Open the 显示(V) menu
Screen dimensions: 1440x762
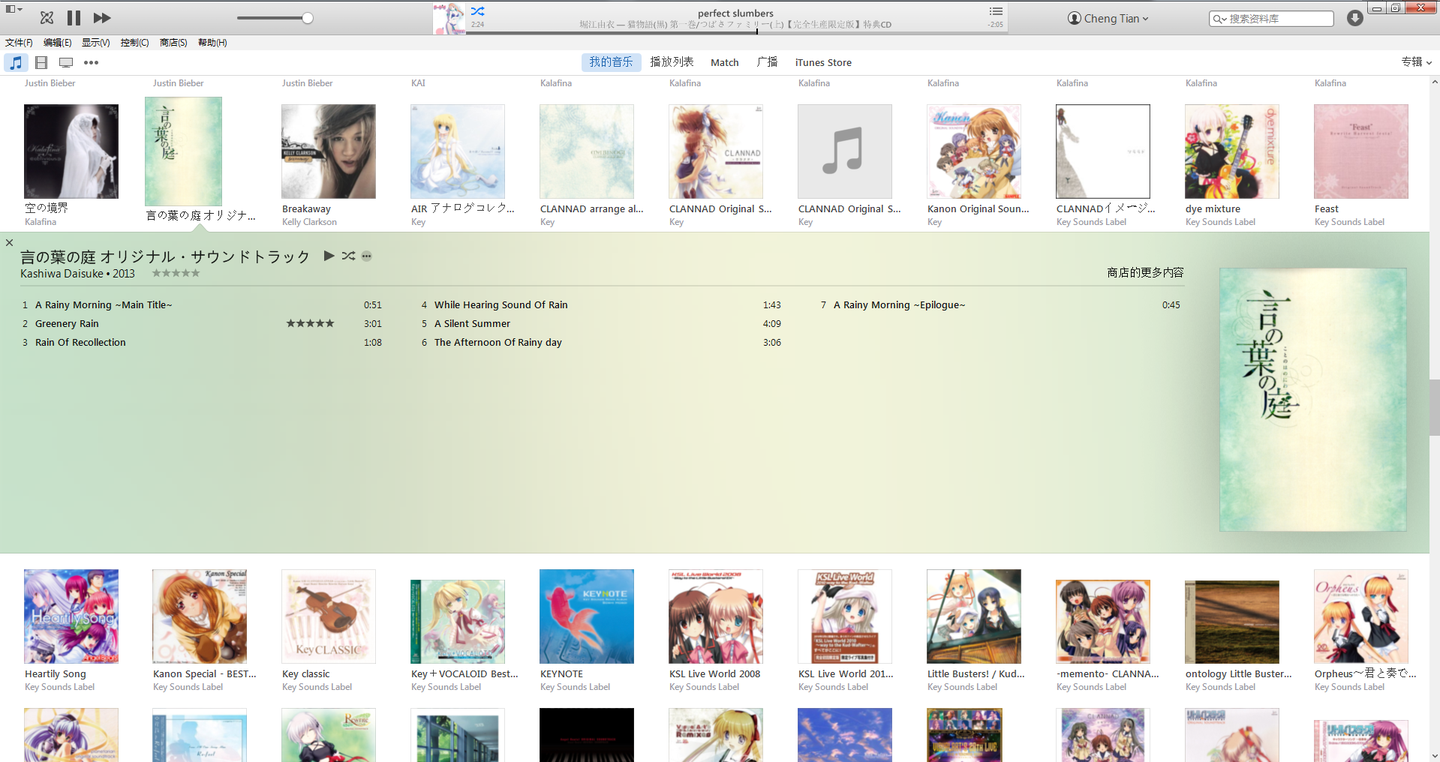point(96,43)
